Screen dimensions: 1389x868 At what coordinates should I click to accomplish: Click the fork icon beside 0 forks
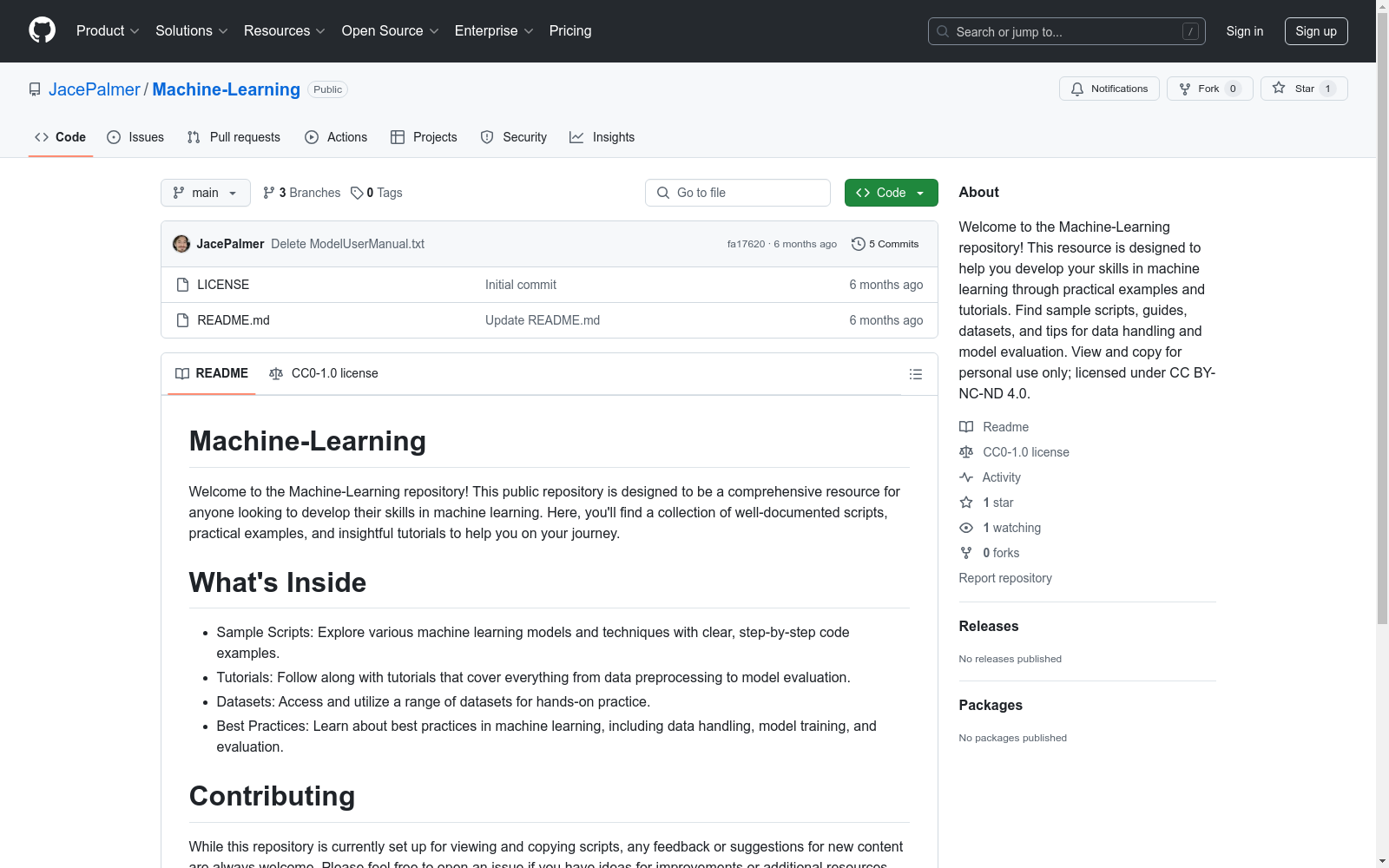(x=966, y=553)
